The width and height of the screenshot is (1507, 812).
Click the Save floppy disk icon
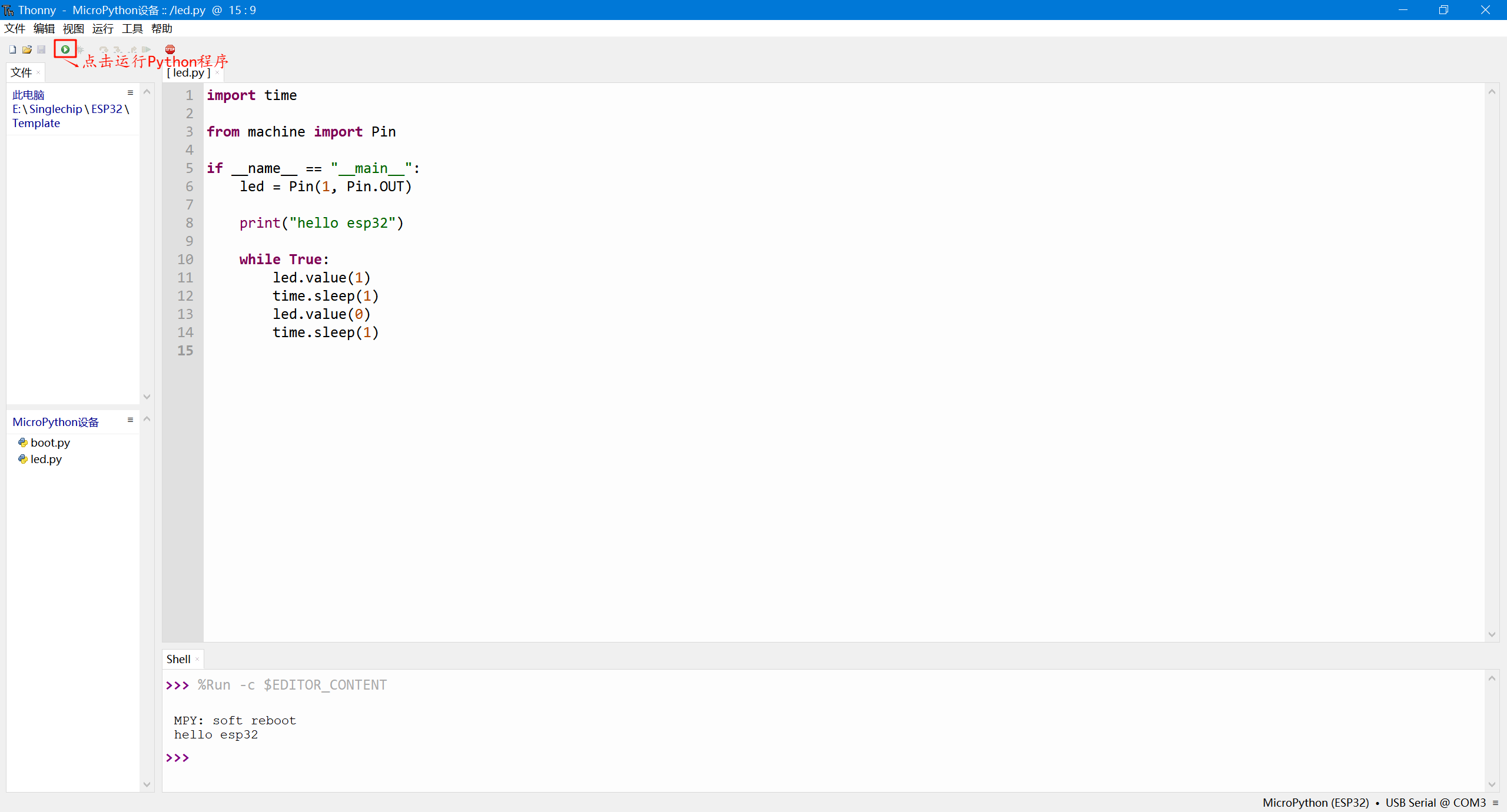[41, 49]
